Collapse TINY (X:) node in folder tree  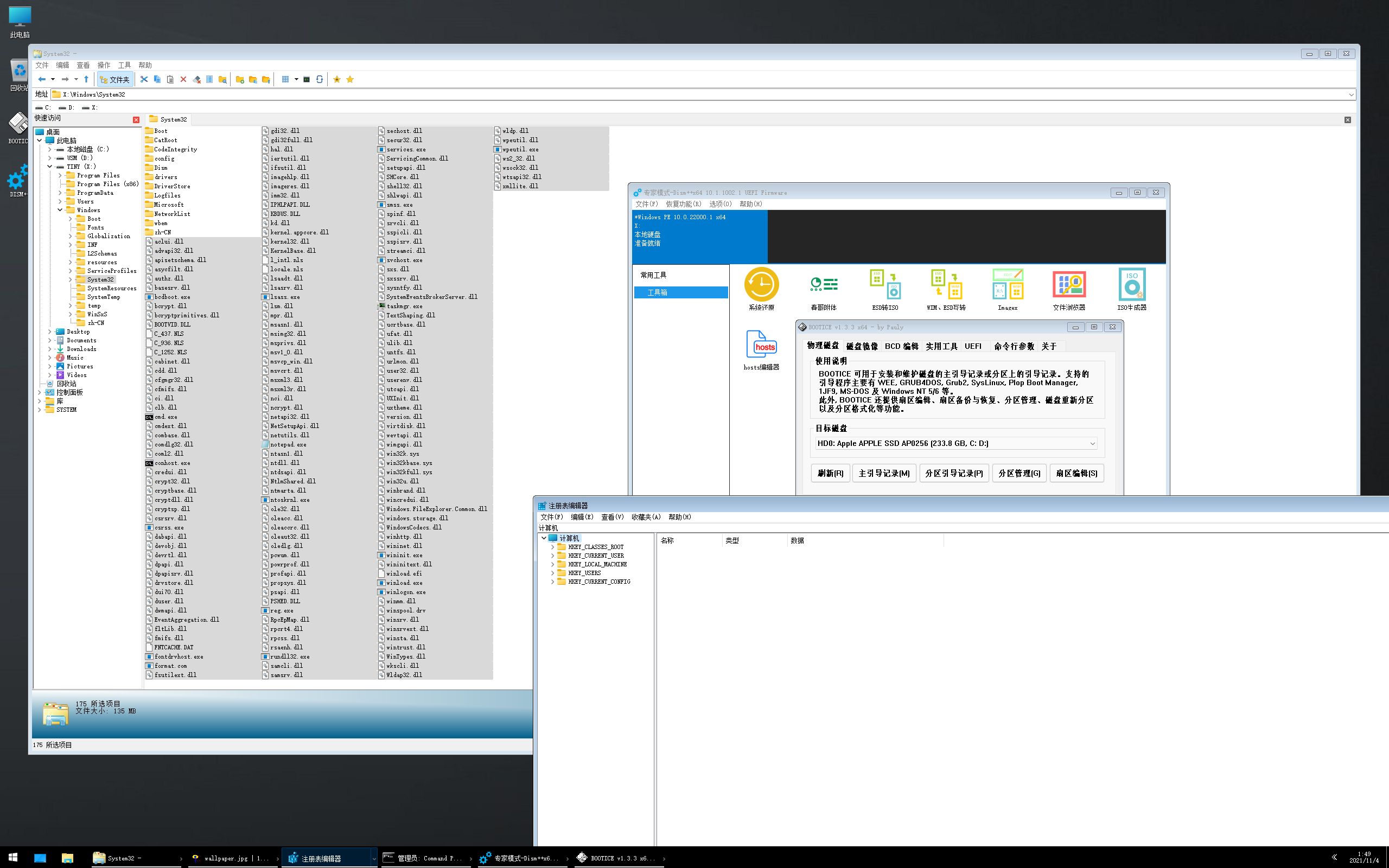tap(49, 167)
